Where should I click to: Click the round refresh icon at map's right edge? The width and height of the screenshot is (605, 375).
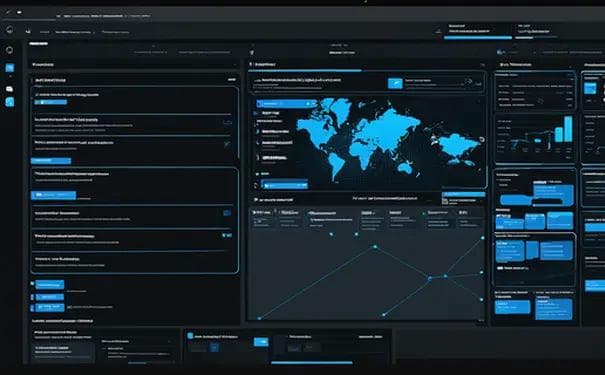click(482, 139)
